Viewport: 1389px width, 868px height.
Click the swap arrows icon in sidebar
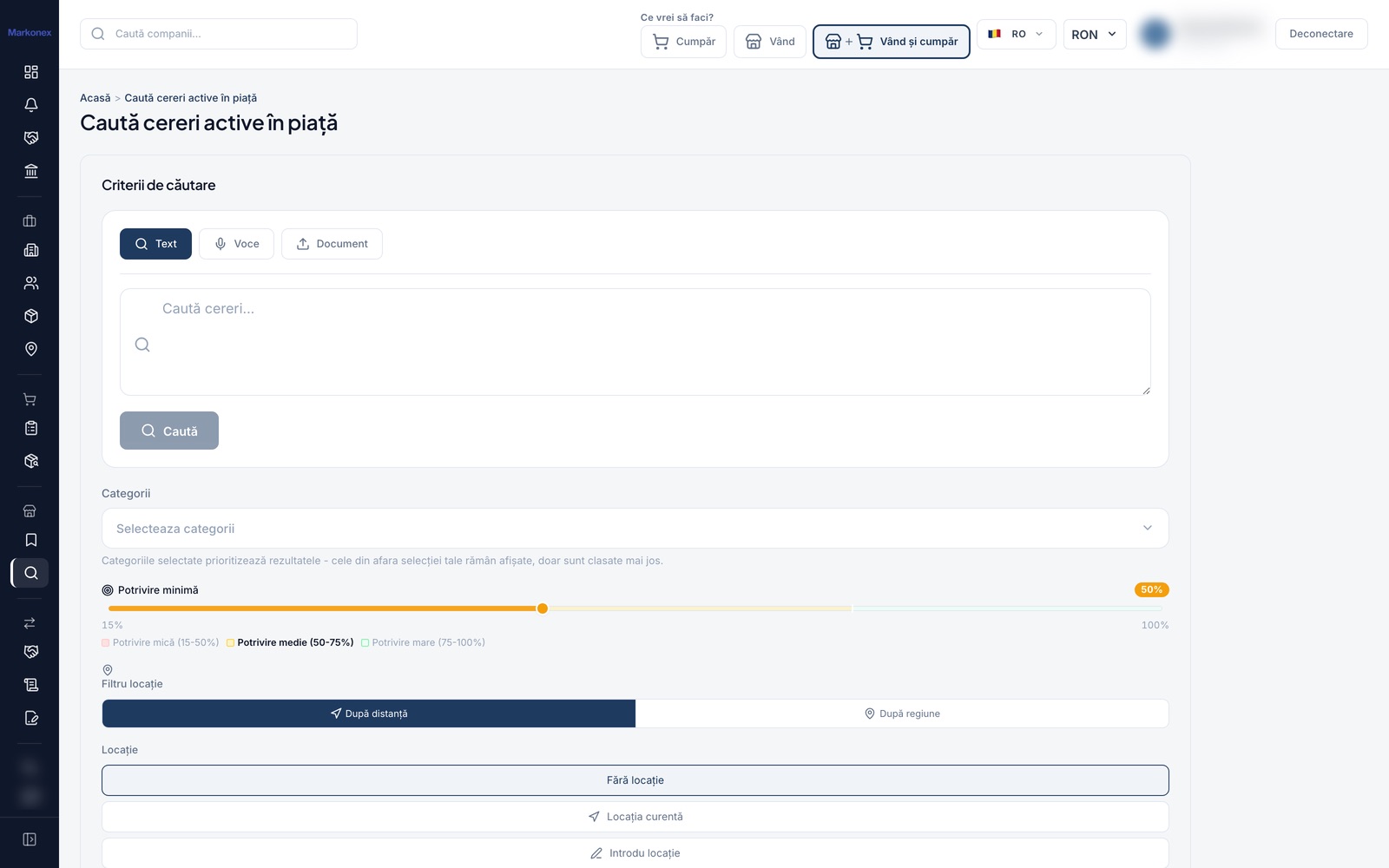coord(30,623)
